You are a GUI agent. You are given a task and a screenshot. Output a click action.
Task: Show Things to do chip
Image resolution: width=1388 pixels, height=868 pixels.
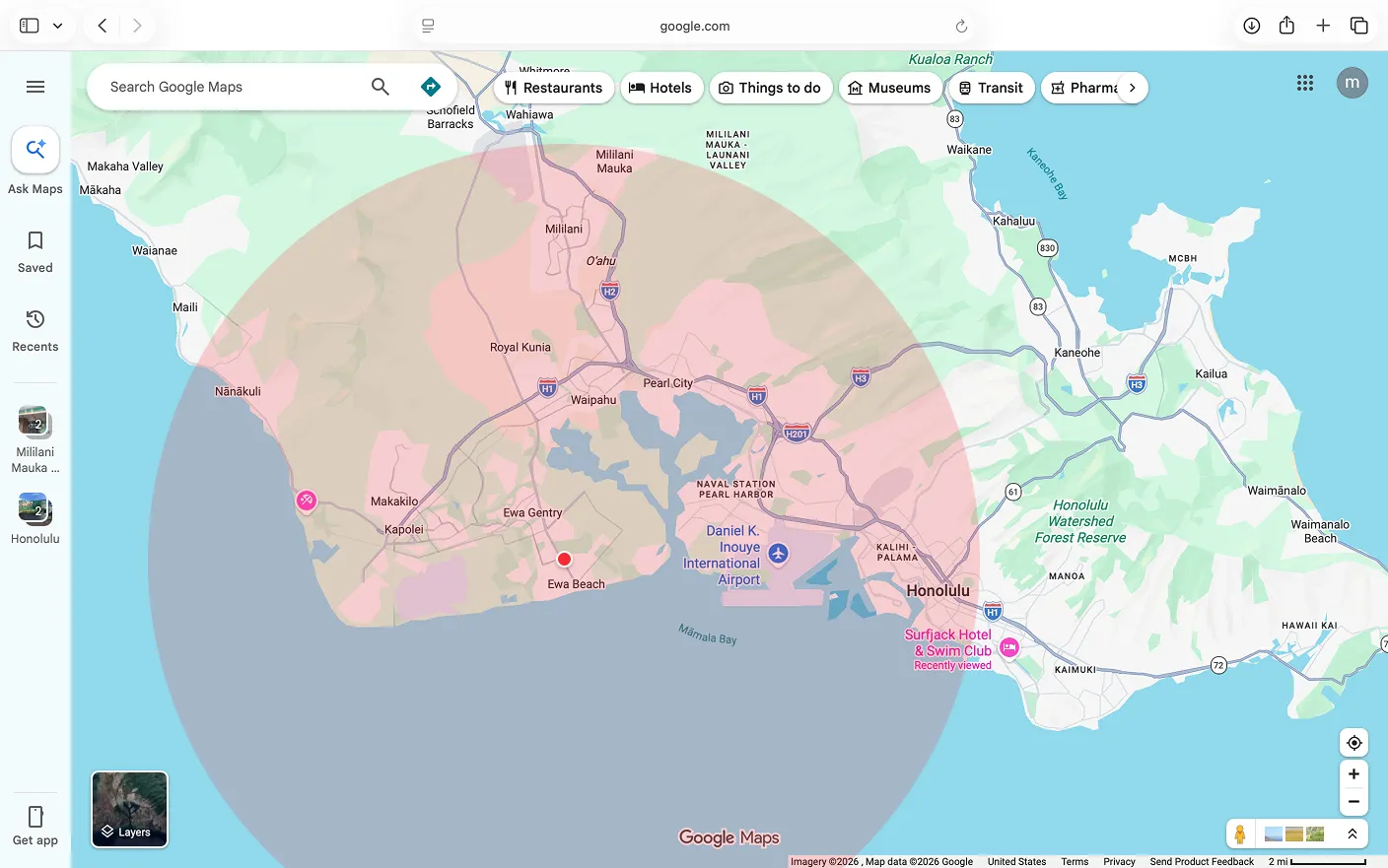771,88
